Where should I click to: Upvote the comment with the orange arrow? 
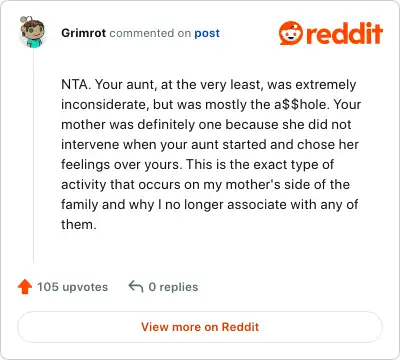point(25,287)
